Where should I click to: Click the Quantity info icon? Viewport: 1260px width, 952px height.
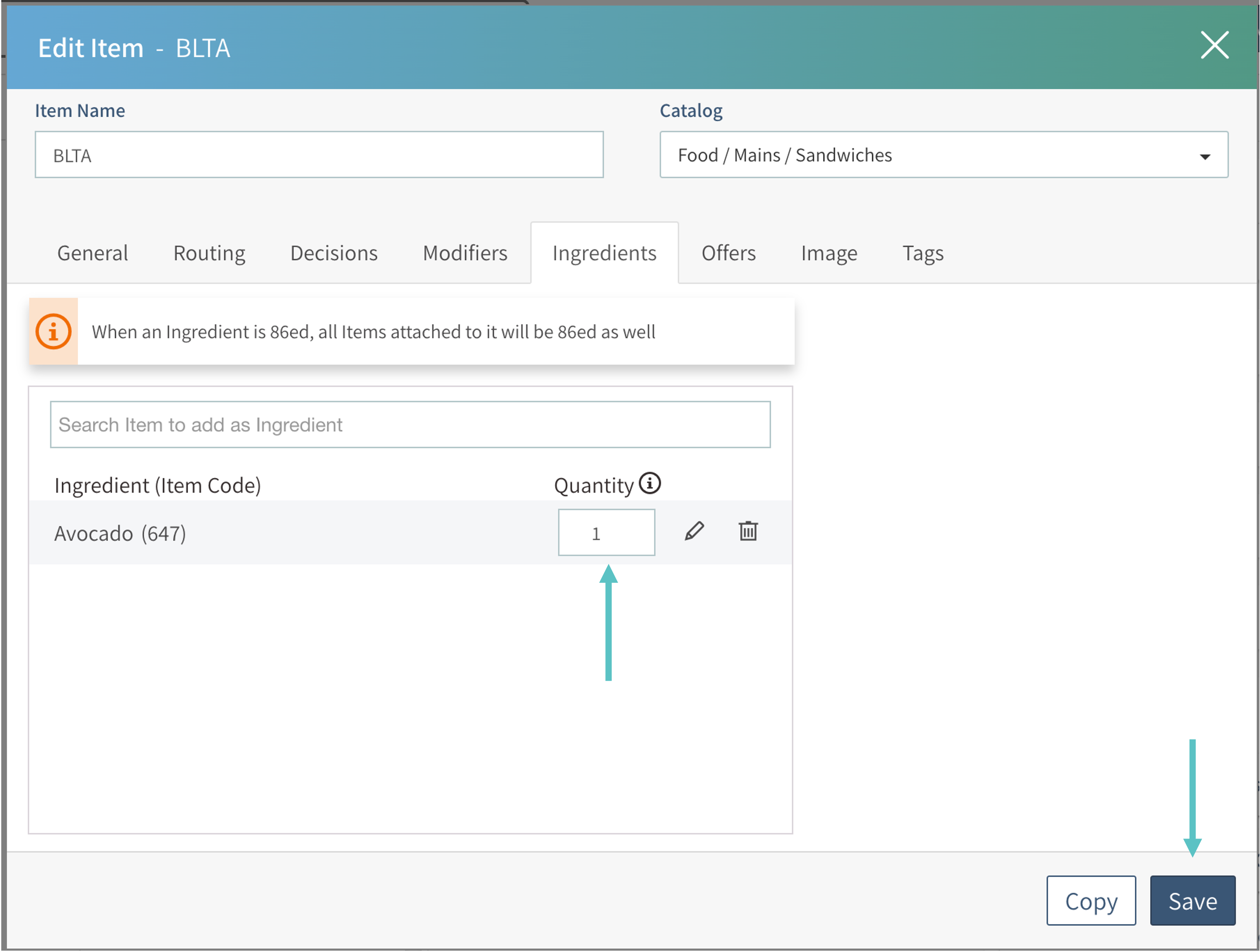[x=650, y=483]
